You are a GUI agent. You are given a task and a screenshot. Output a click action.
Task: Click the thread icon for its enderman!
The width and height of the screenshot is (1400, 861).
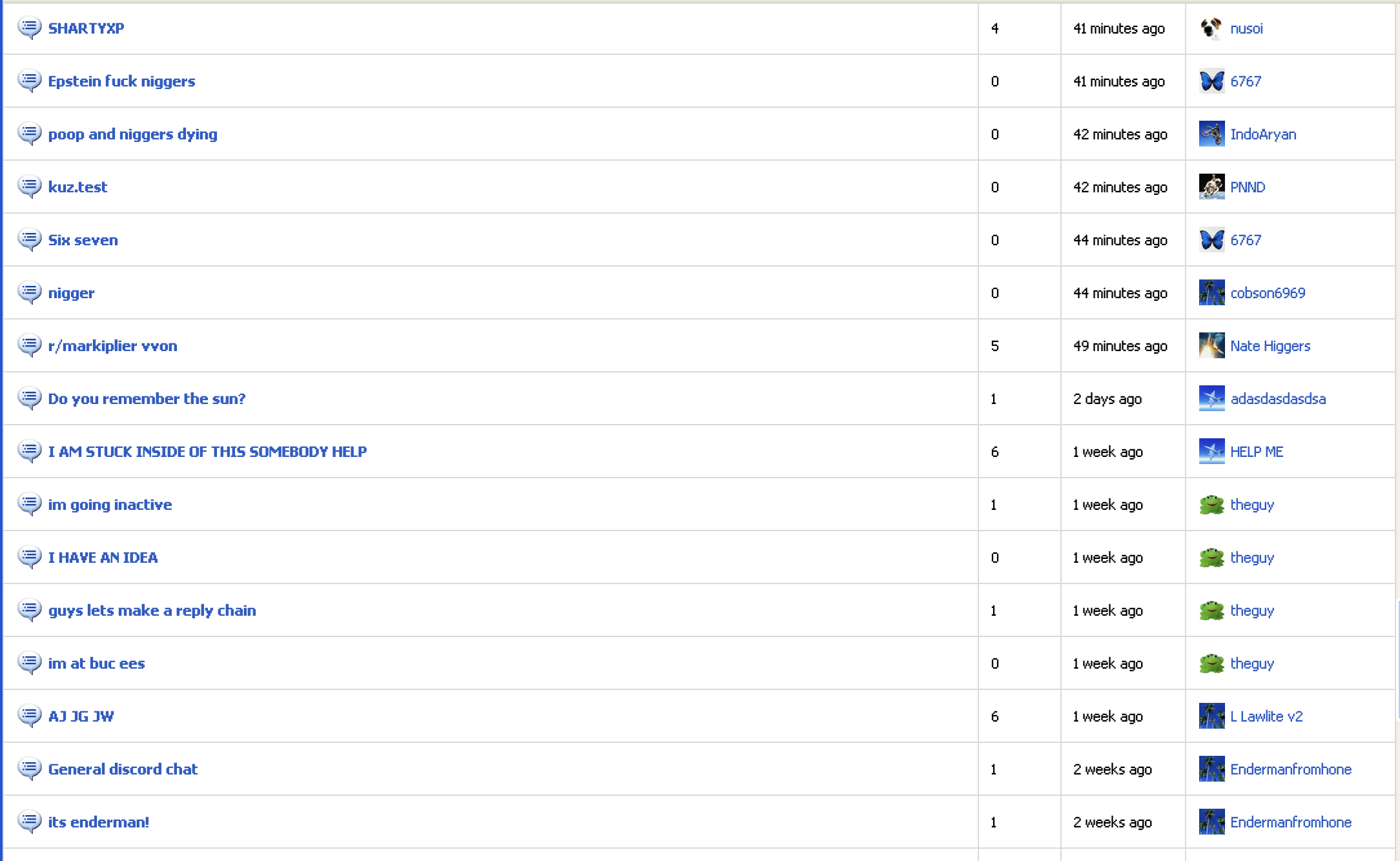point(29,822)
